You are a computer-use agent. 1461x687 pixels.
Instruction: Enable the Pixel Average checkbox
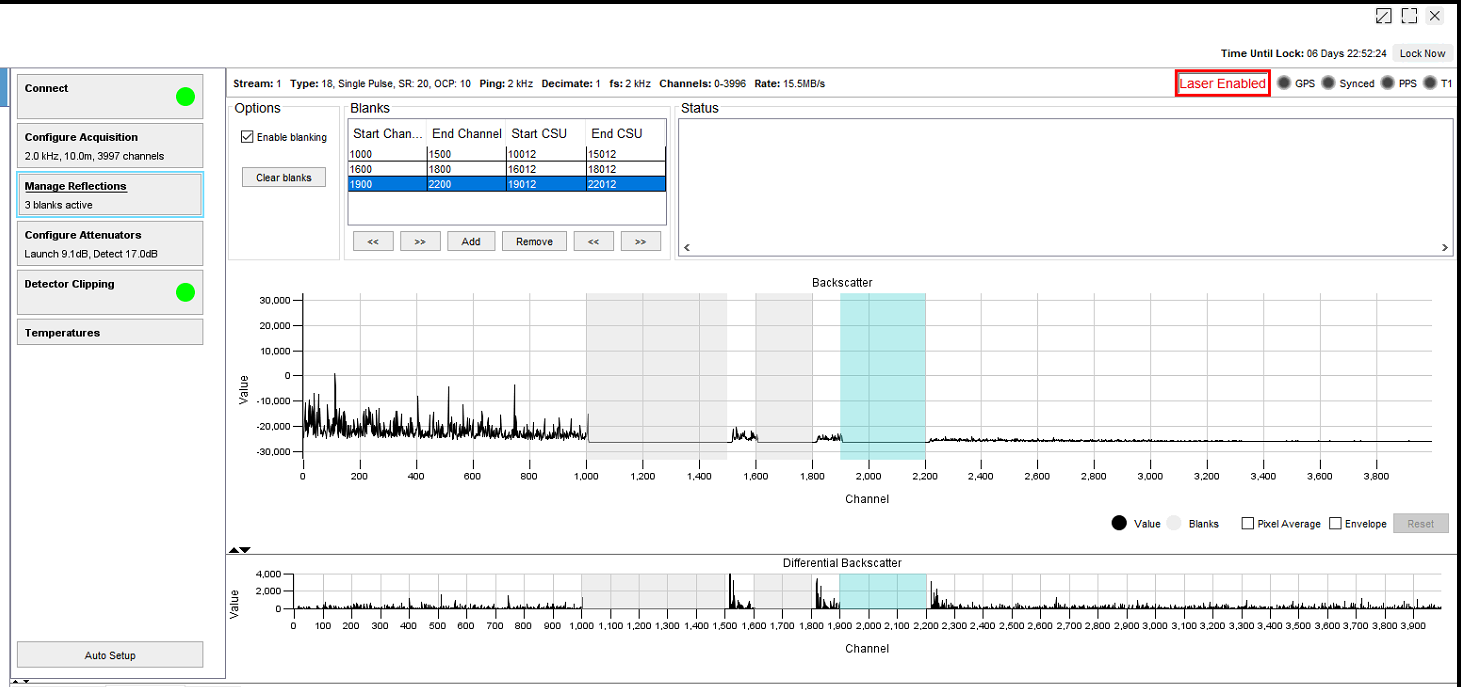pyautogui.click(x=1247, y=524)
